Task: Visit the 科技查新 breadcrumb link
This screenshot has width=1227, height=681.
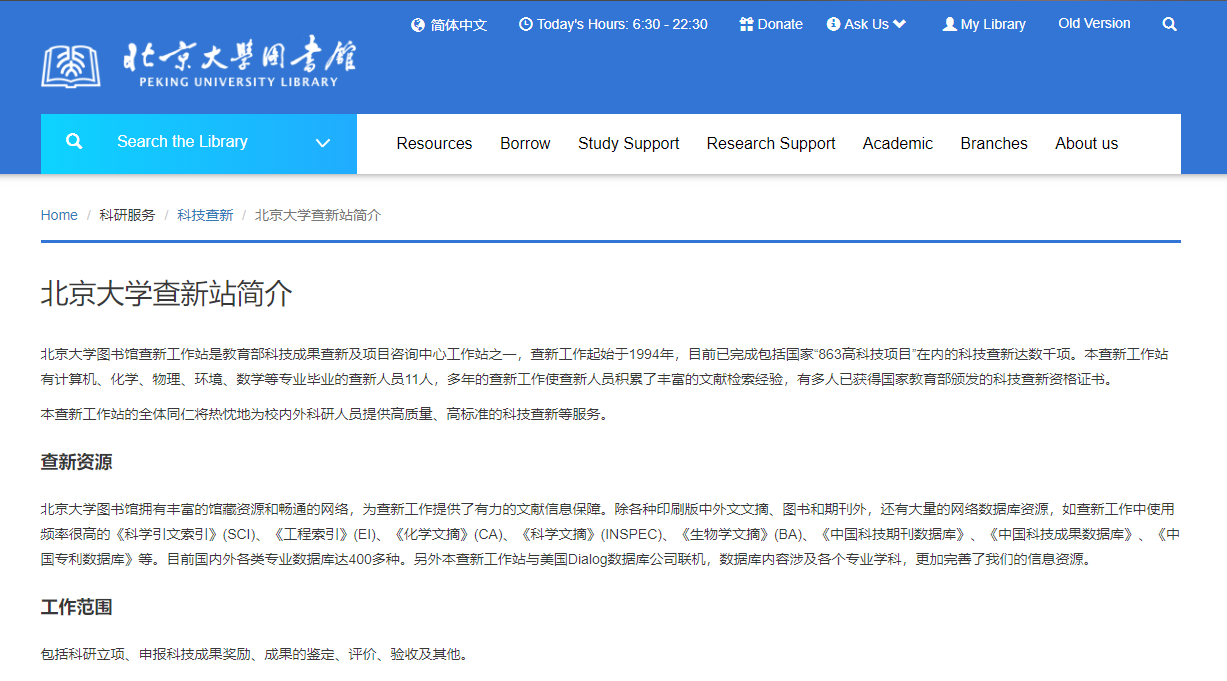Action: (x=205, y=214)
